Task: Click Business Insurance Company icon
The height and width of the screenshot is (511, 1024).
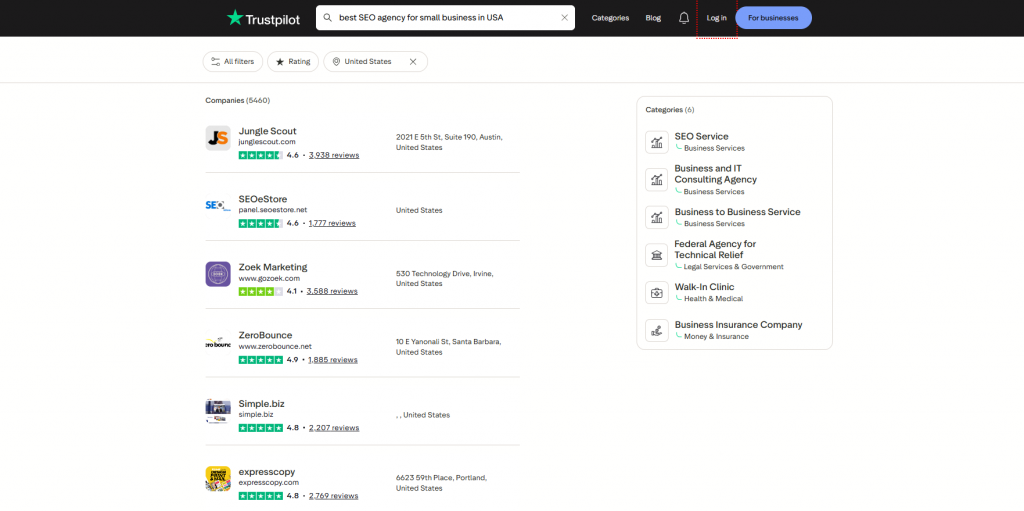Action: click(x=657, y=330)
